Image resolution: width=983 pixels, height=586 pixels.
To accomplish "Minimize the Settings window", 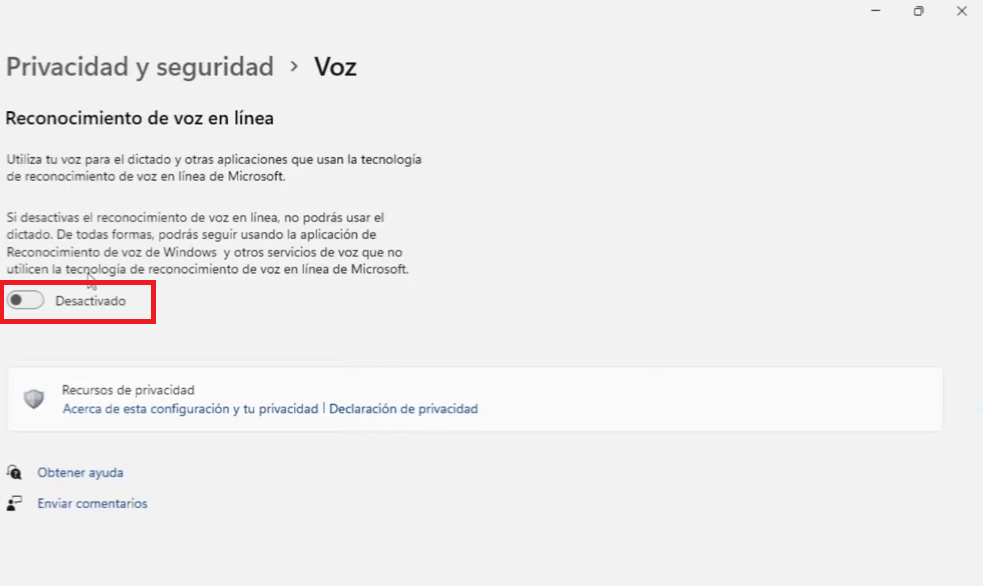I will [876, 11].
